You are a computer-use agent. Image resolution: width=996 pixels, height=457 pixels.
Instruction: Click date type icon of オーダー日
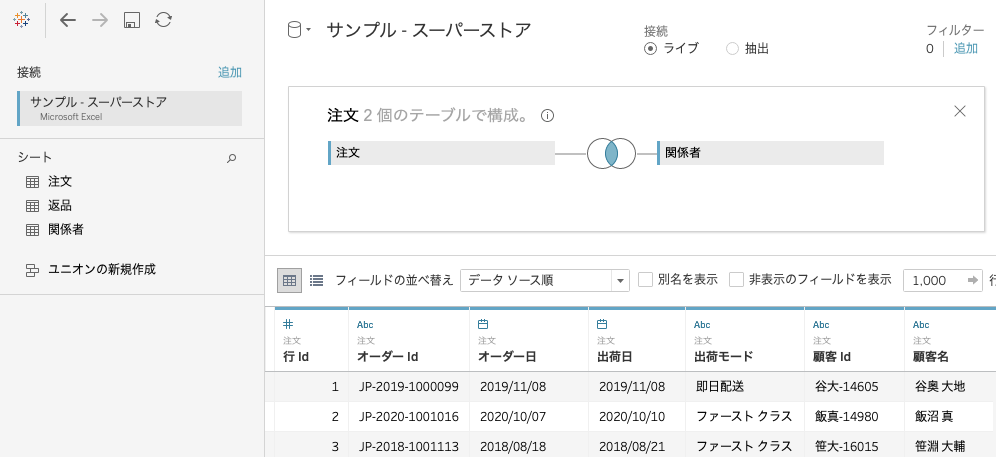tap(483, 324)
